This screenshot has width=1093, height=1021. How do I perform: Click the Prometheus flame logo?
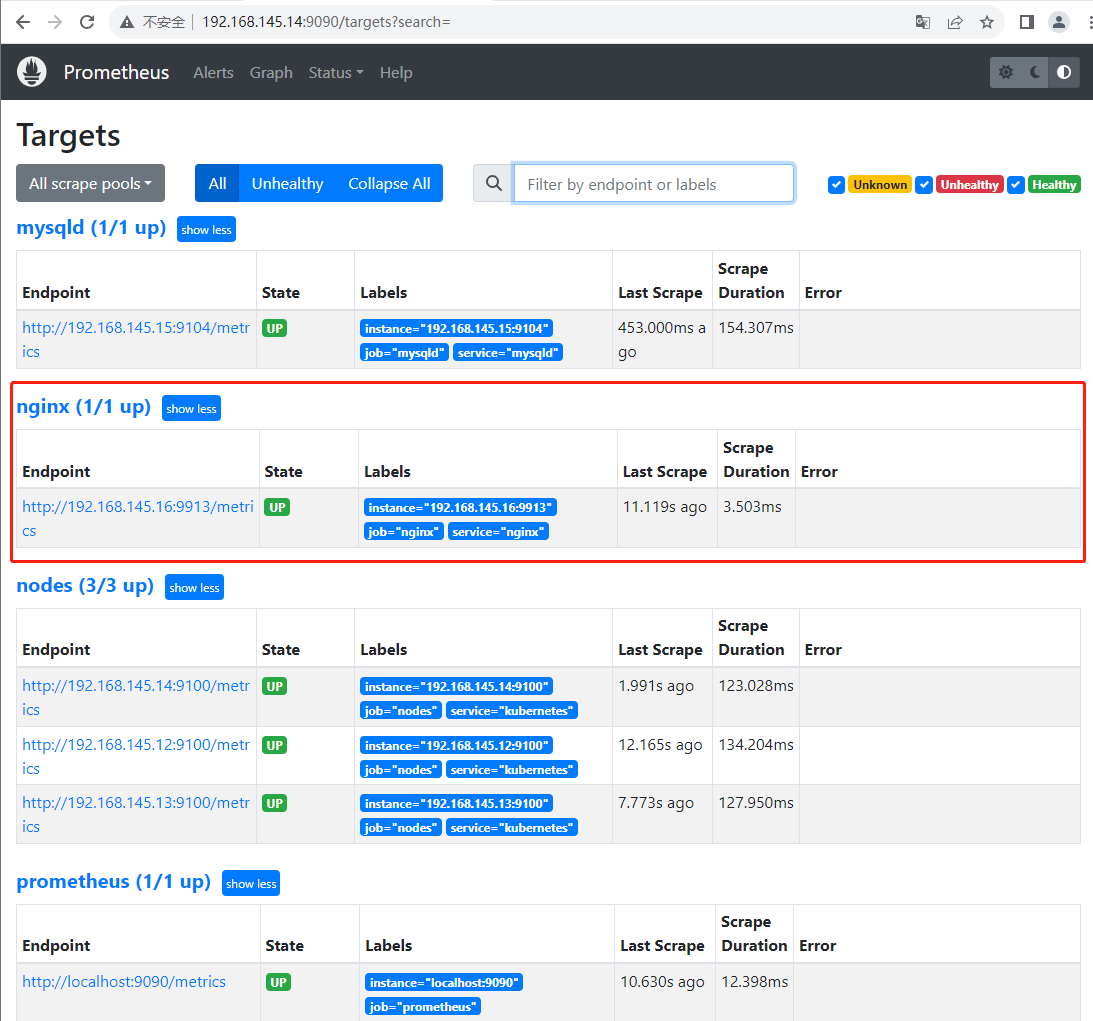[31, 72]
